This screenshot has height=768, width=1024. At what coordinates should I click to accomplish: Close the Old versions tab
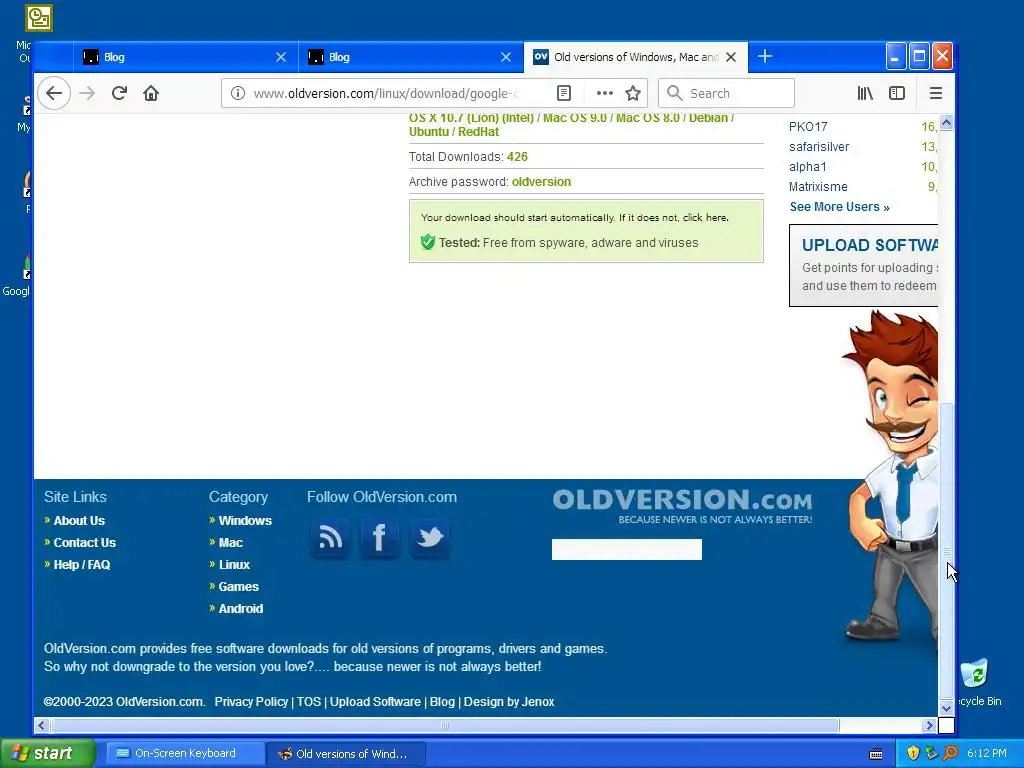click(731, 57)
